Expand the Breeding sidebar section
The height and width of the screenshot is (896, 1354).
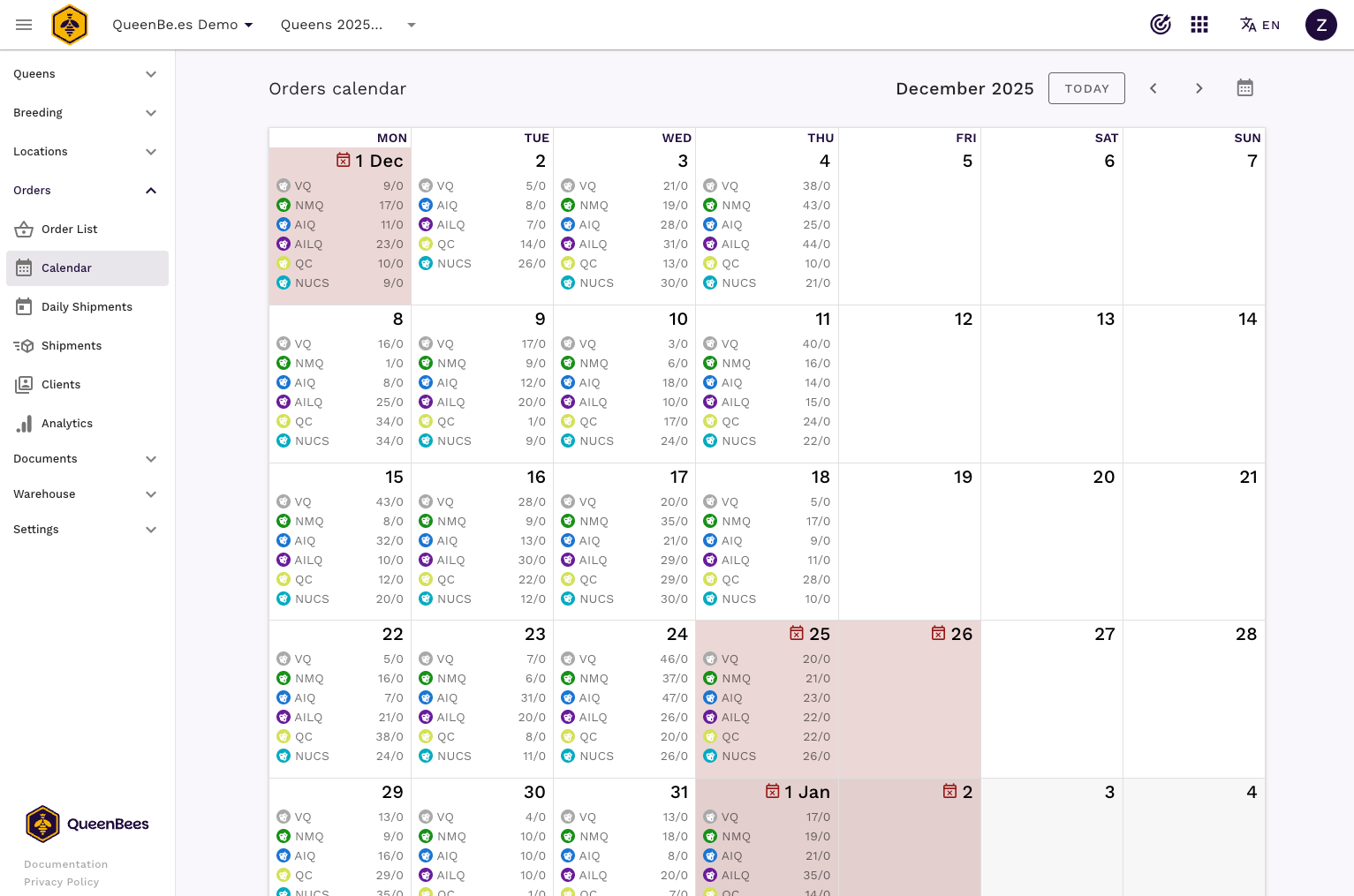click(85, 113)
